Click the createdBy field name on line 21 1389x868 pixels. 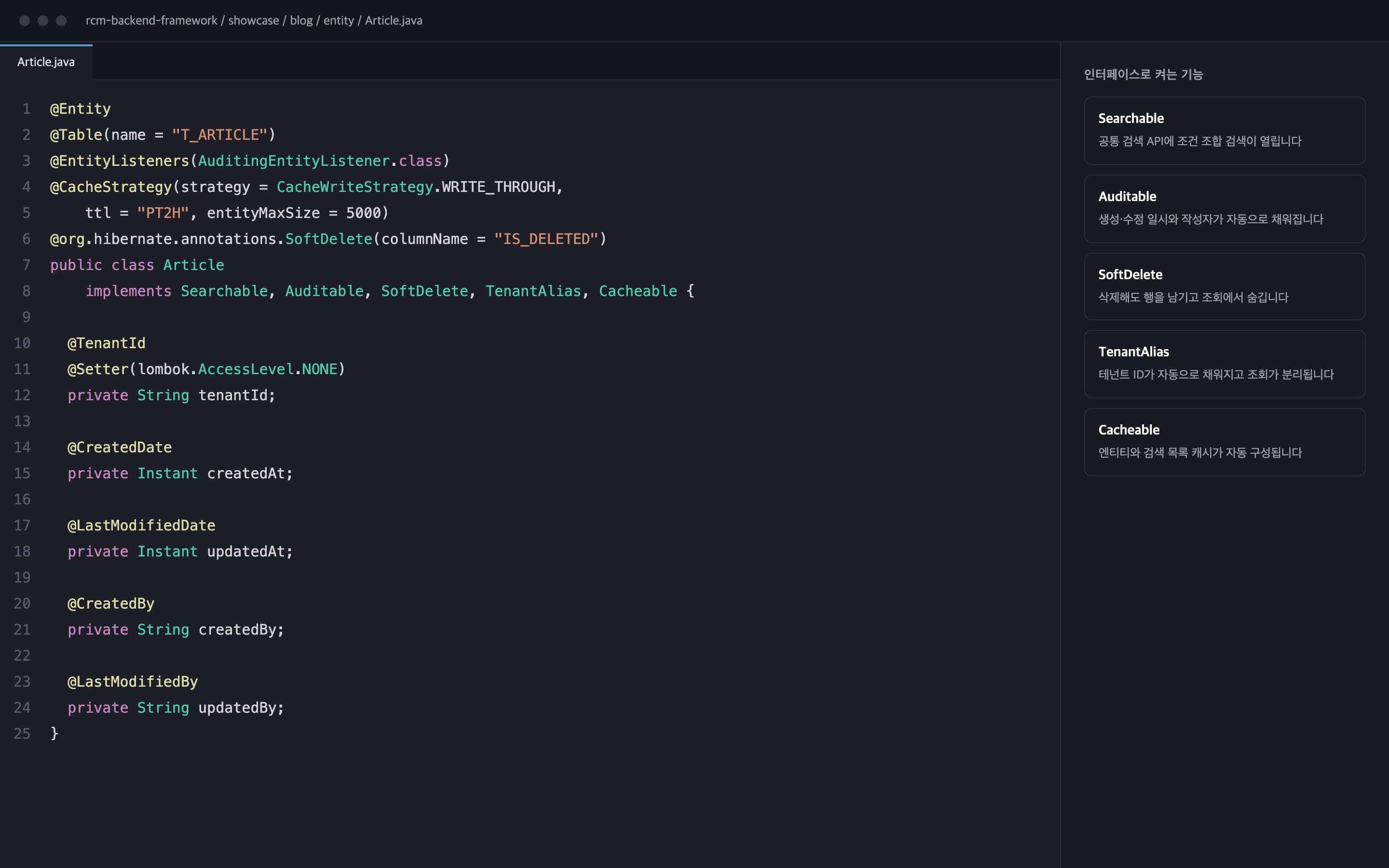237,630
